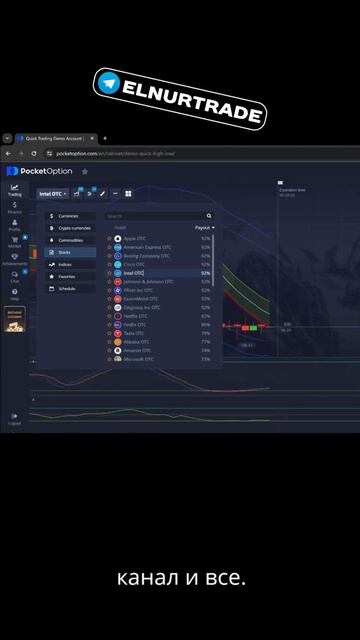Choose American Express OTC asset
This screenshot has height=640, width=360.
(160, 247)
